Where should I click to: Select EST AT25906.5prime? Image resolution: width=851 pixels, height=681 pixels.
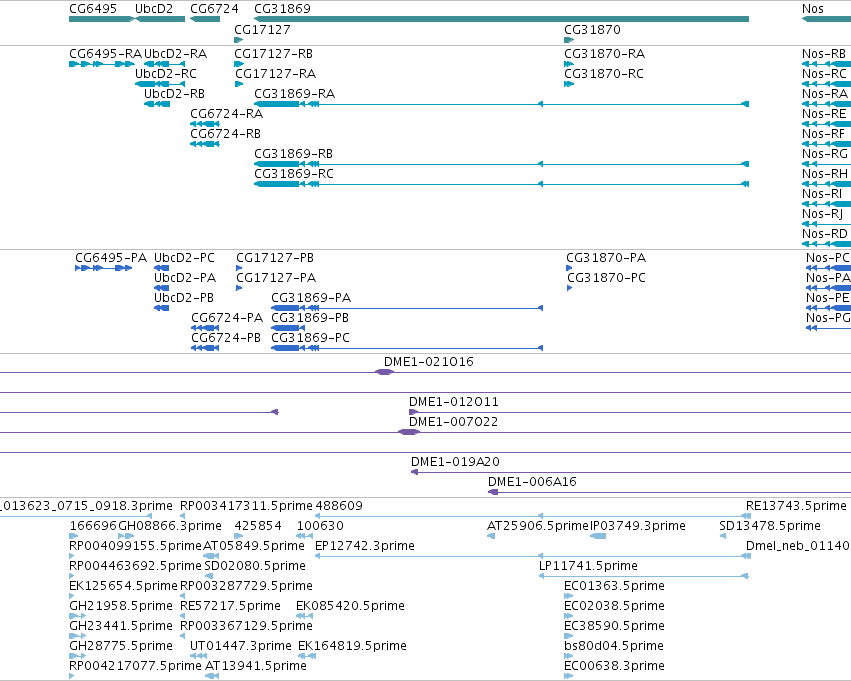pos(538,526)
